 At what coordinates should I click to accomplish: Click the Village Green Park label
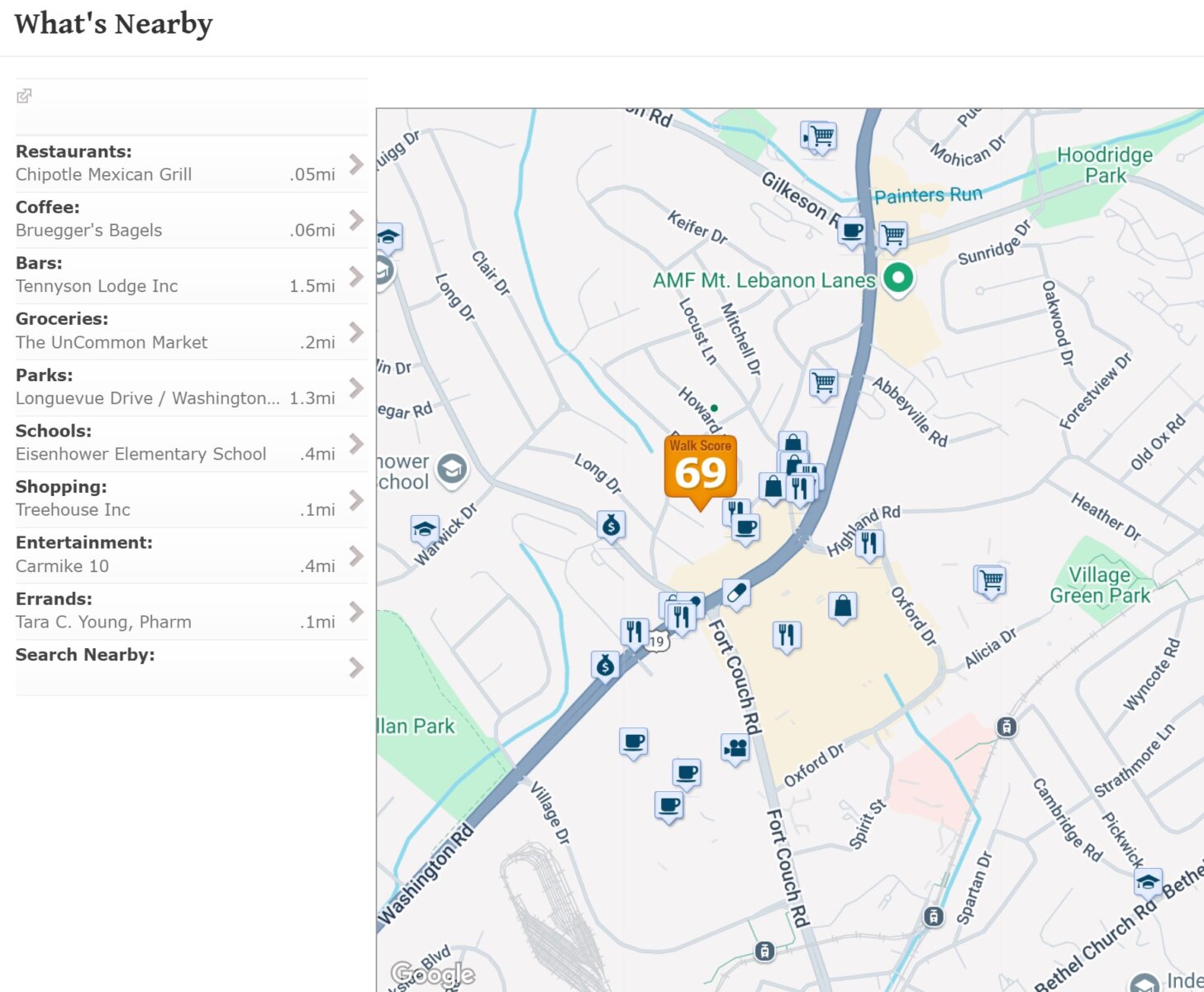(1100, 585)
